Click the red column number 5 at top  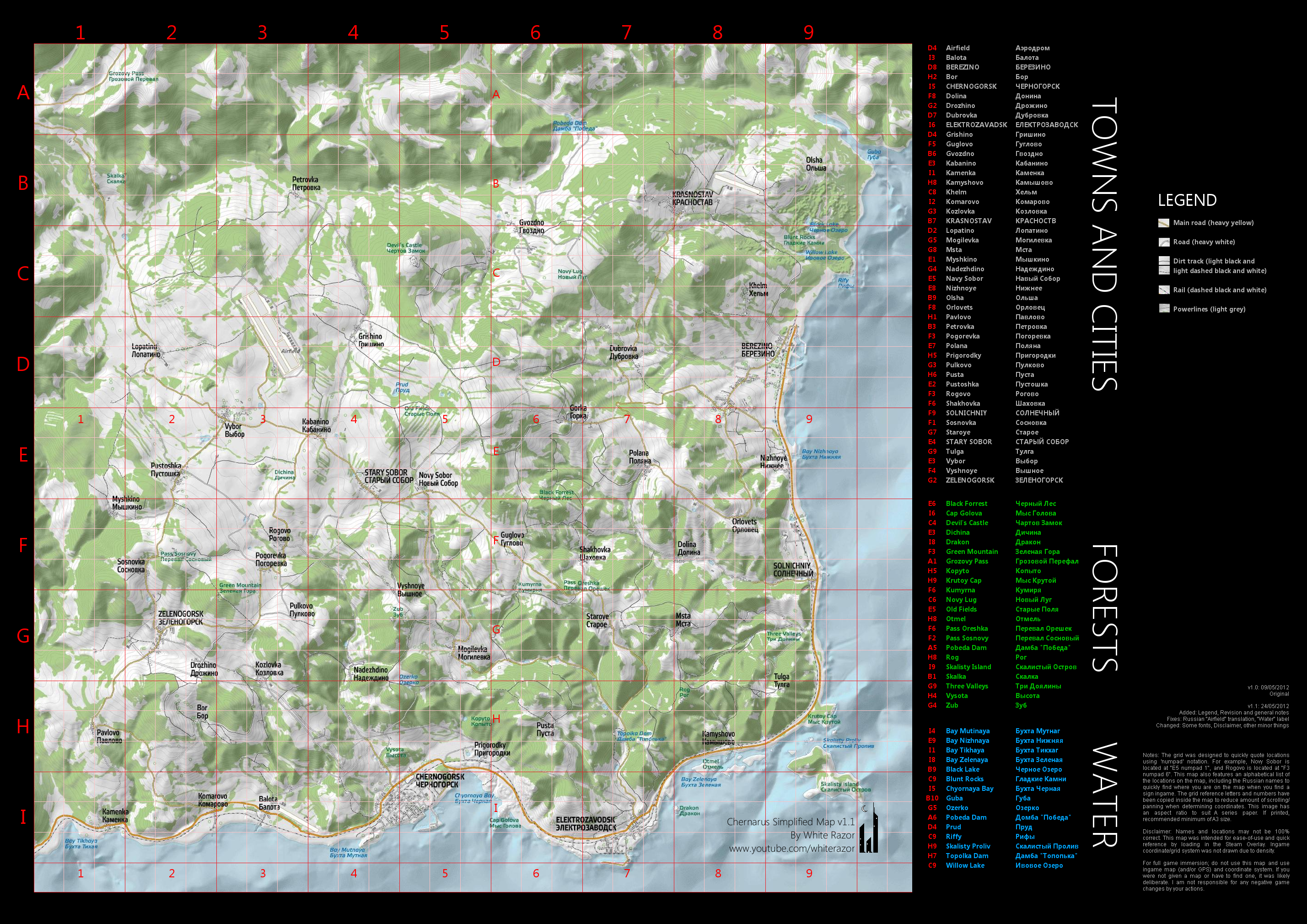coord(444,32)
